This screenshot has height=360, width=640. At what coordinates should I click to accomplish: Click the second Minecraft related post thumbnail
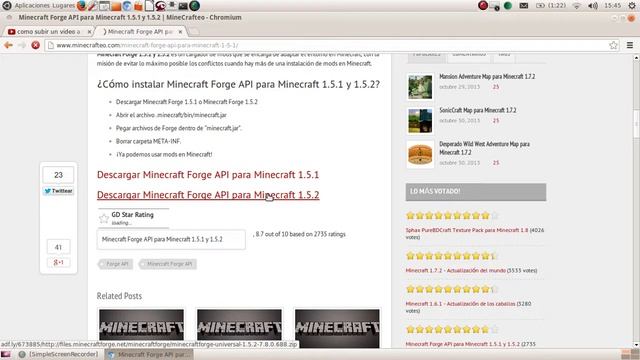(x=239, y=325)
